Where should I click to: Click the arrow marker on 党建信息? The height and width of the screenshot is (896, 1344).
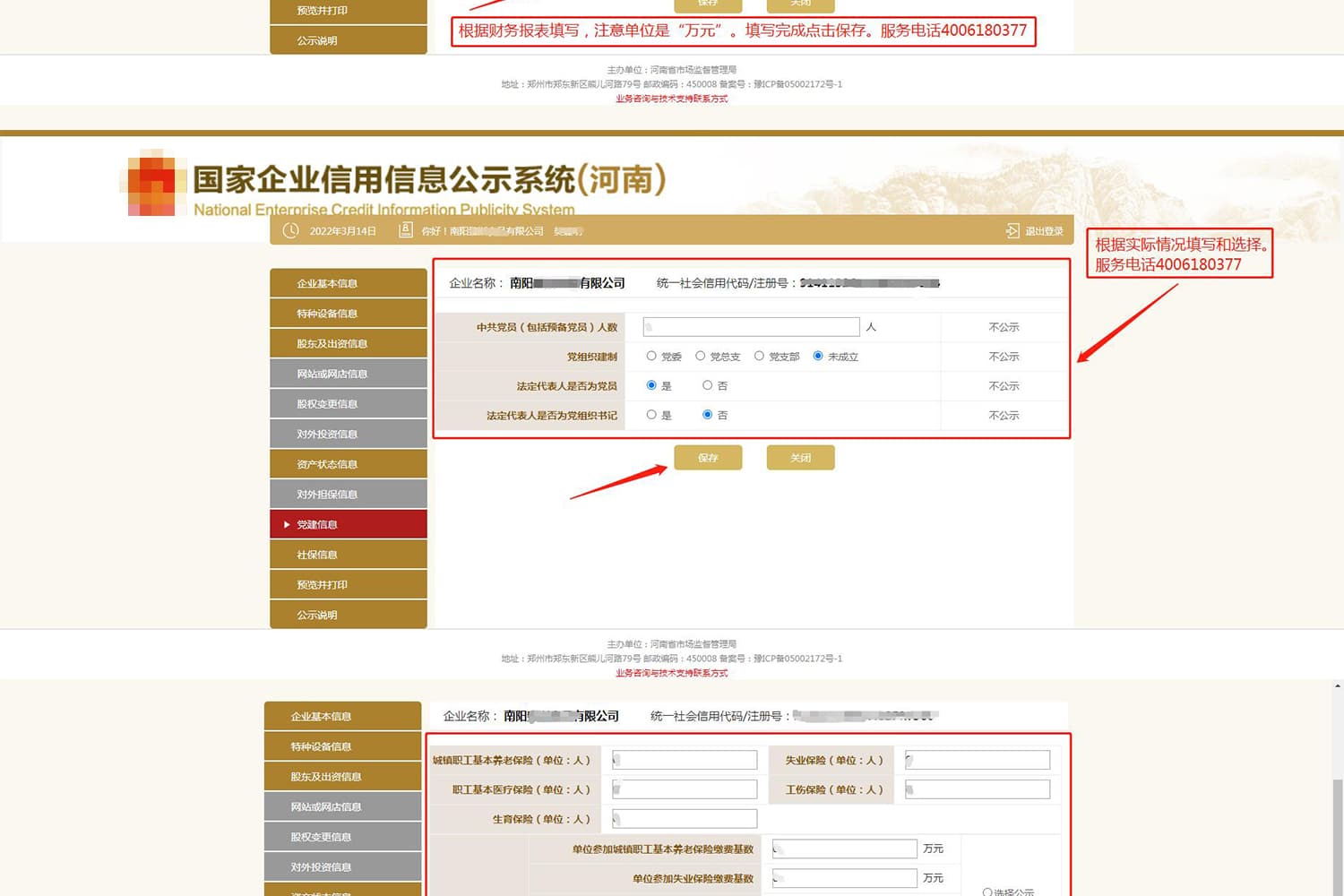tap(287, 525)
